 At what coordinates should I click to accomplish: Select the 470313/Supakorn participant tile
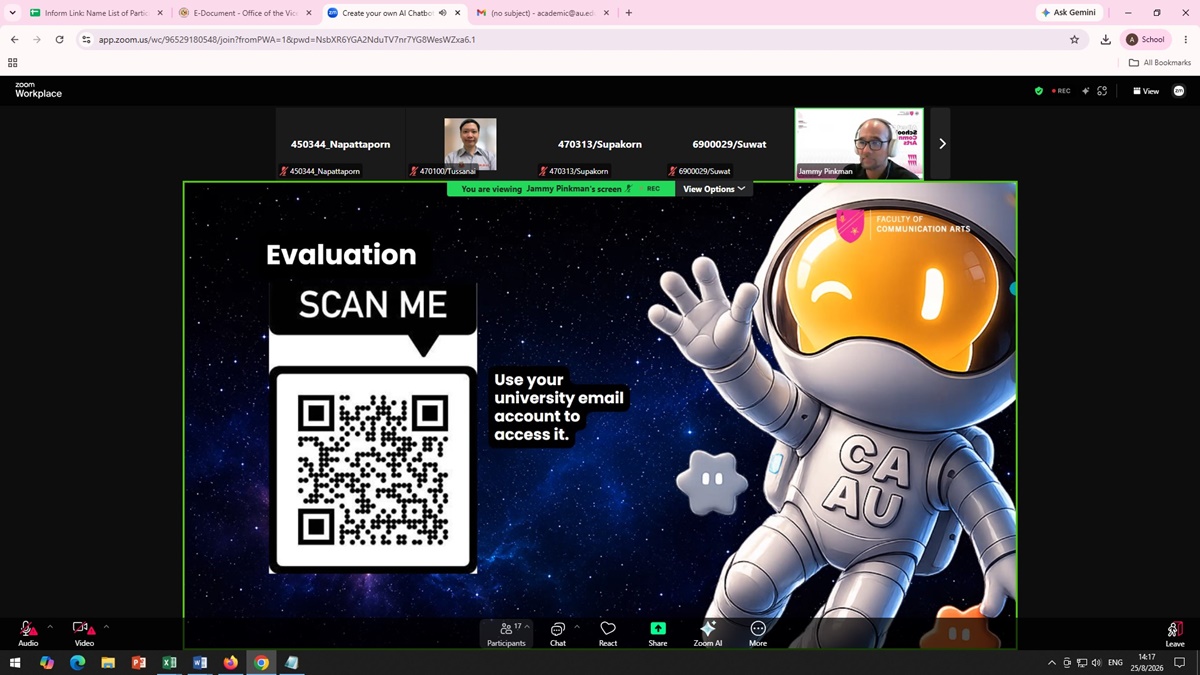point(600,144)
